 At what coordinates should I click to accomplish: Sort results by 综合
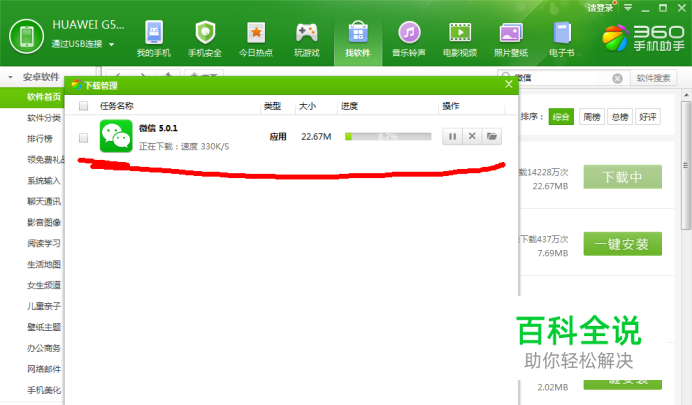click(x=561, y=117)
